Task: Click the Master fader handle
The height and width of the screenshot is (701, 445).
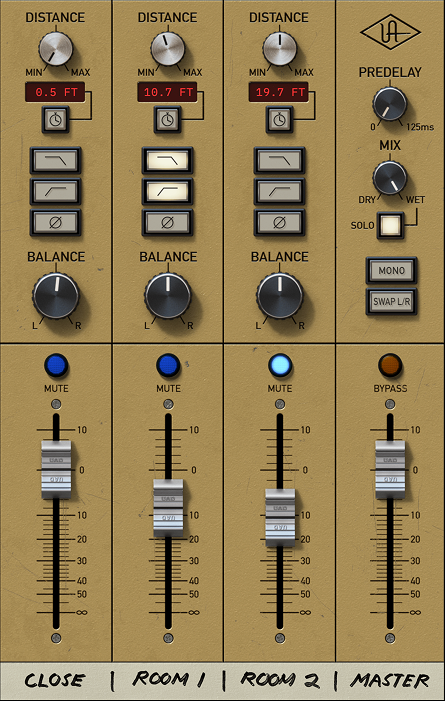Action: pyautogui.click(x=390, y=469)
